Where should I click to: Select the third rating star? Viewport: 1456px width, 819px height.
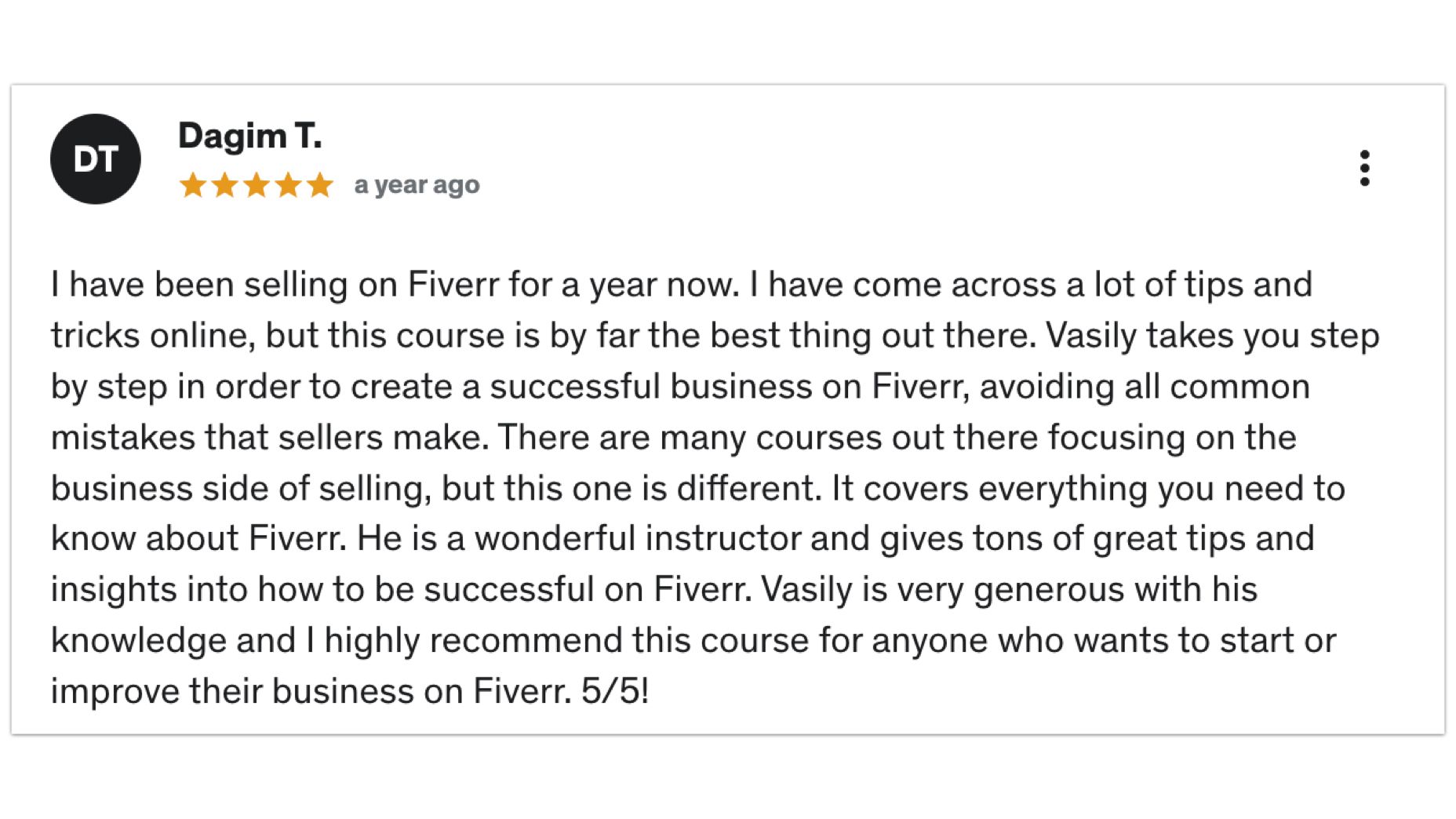[x=257, y=185]
